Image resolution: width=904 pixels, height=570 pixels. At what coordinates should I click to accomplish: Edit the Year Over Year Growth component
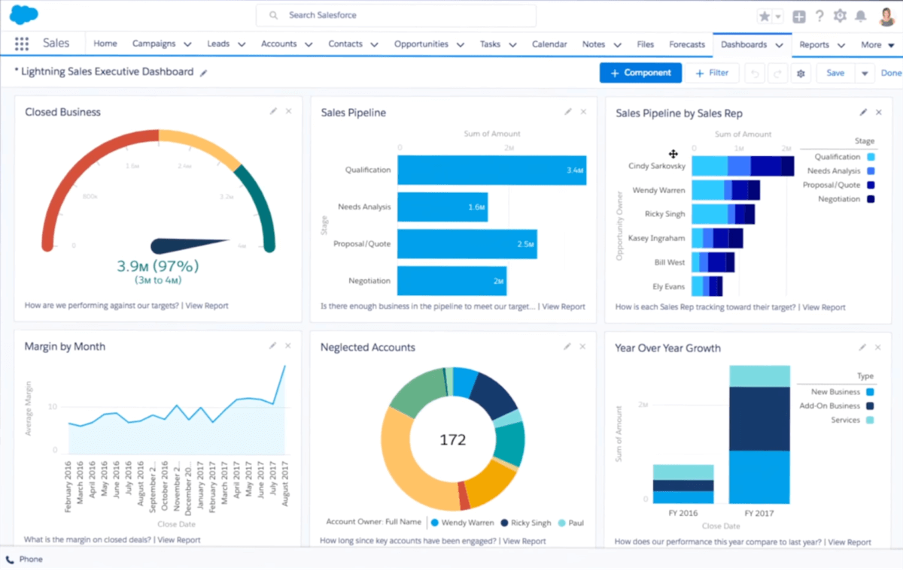coord(862,348)
